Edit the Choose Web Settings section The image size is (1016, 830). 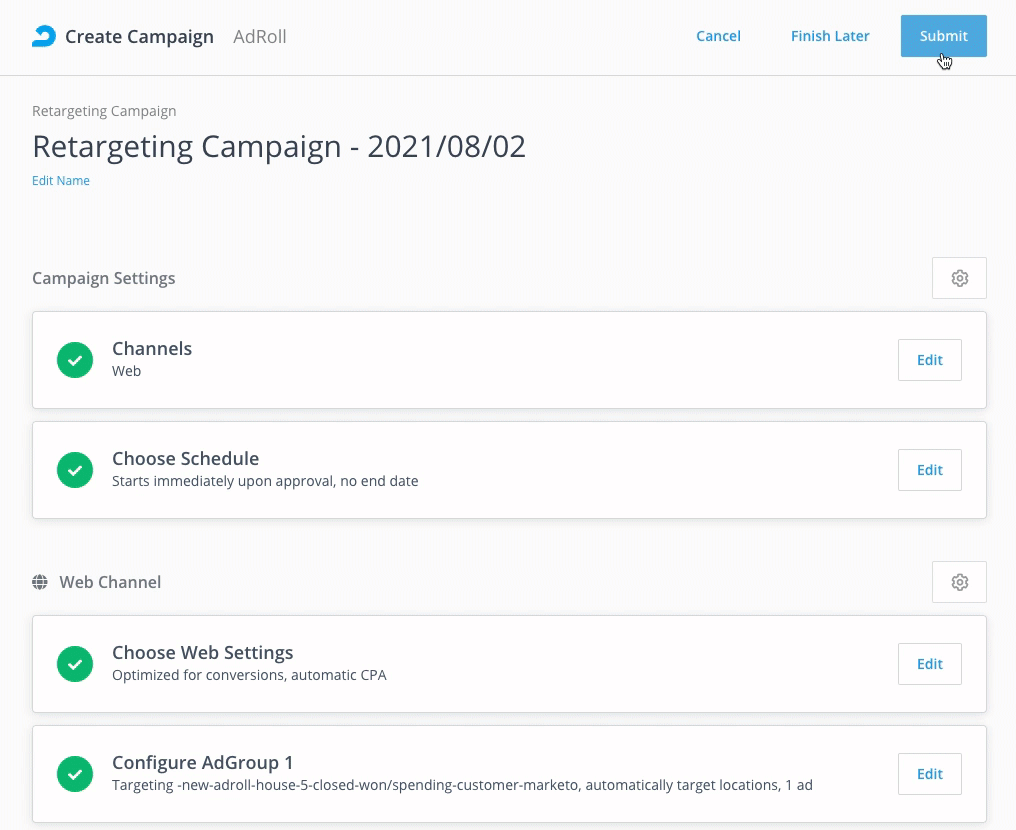[x=929, y=664]
